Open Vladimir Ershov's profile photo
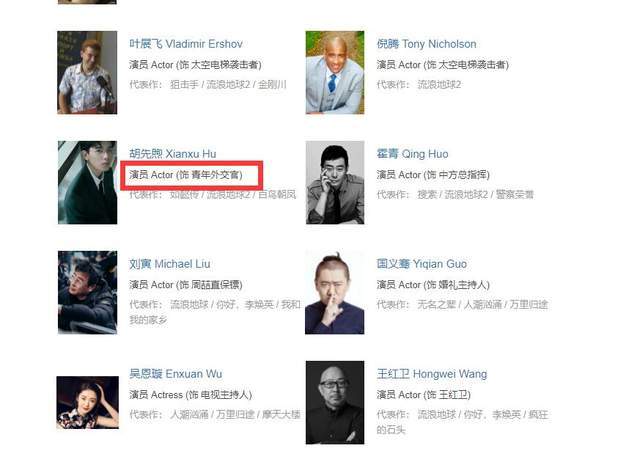The height and width of the screenshot is (462, 640). pos(87,72)
